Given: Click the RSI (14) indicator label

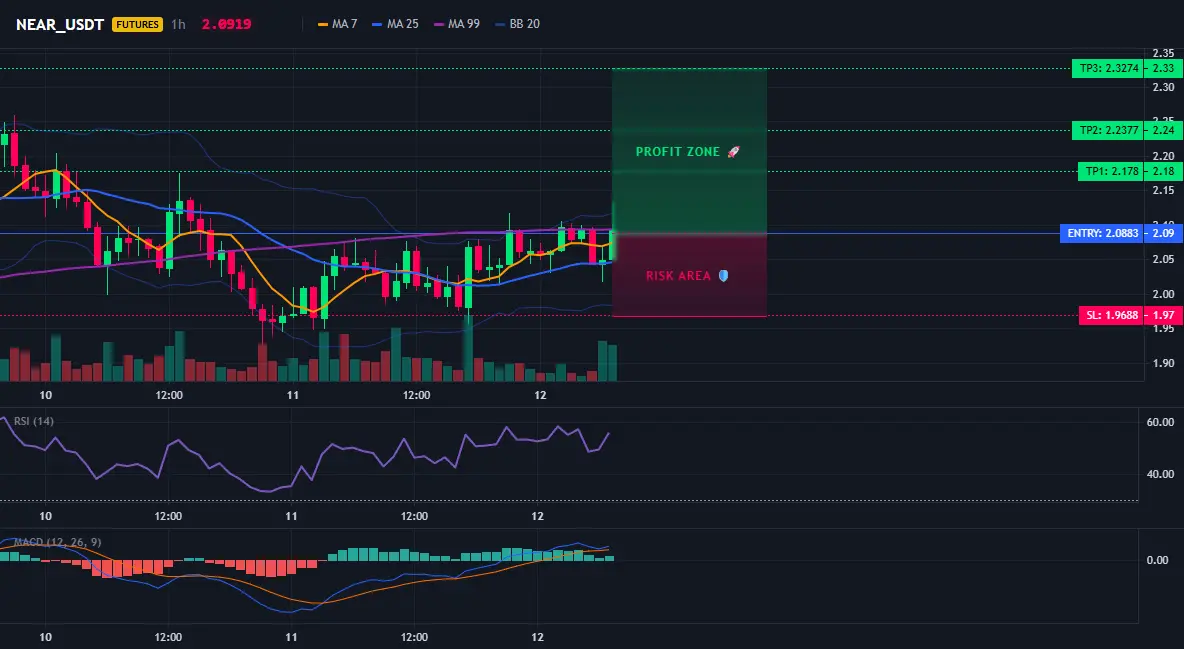Looking at the screenshot, I should click(x=34, y=421).
